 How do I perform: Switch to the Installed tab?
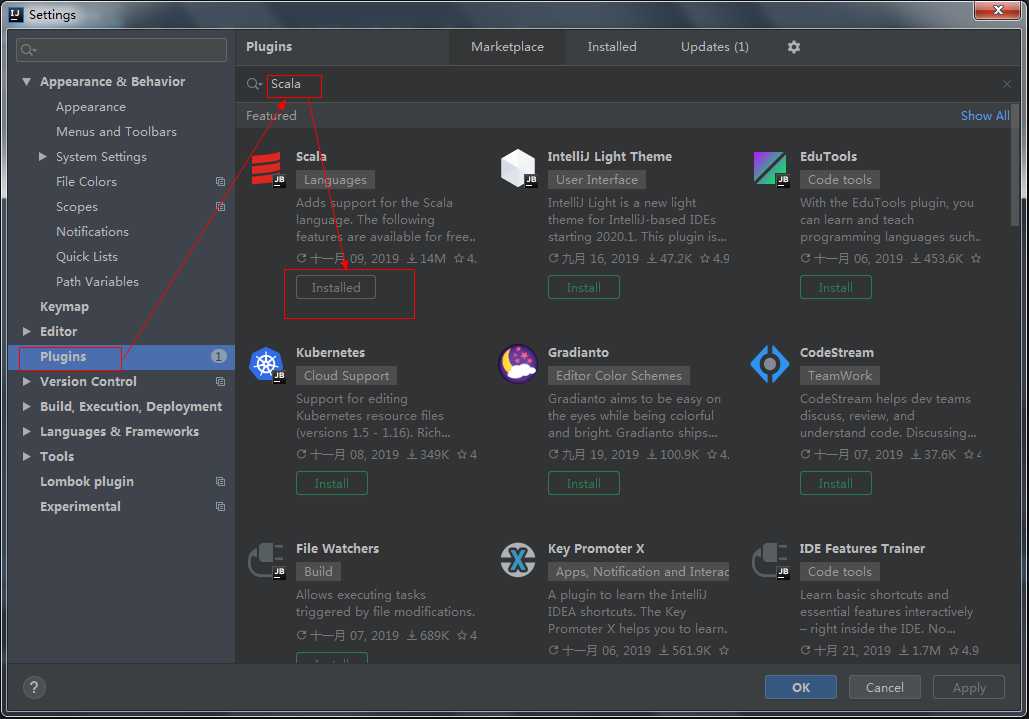coord(612,47)
